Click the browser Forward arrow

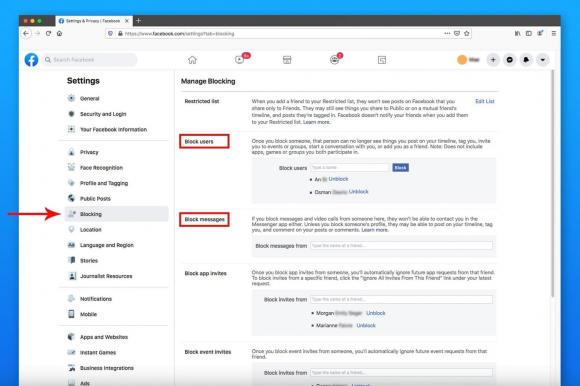pyautogui.click(x=37, y=33)
